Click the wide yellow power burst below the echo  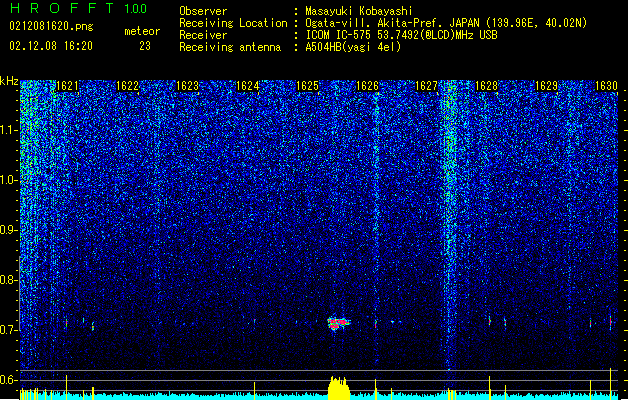[339, 388]
